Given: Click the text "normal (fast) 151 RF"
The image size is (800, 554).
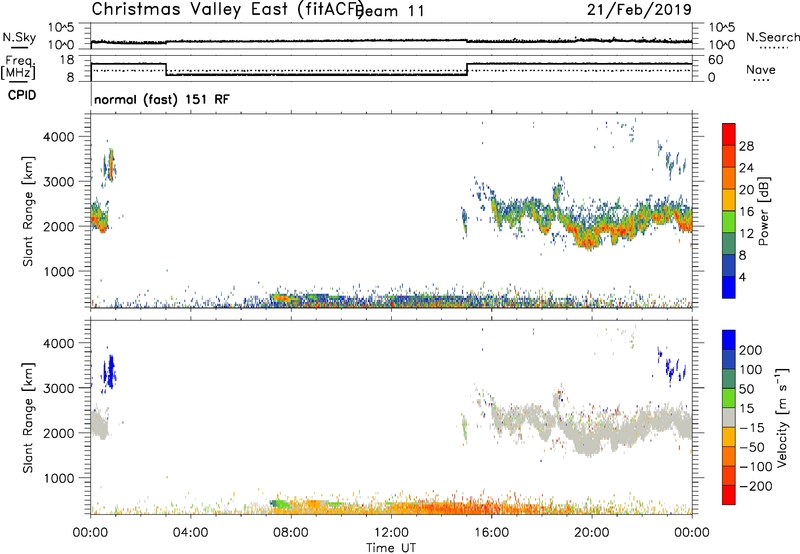Looking at the screenshot, I should [x=162, y=99].
